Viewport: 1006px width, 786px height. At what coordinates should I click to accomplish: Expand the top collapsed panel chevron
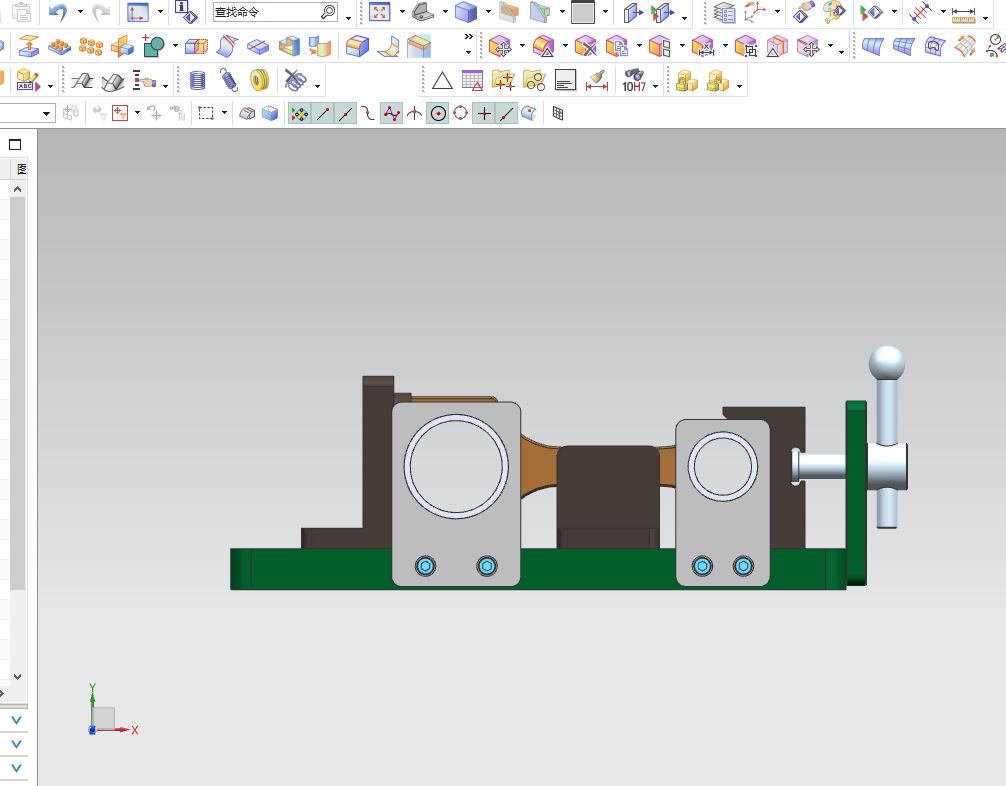tap(17, 721)
